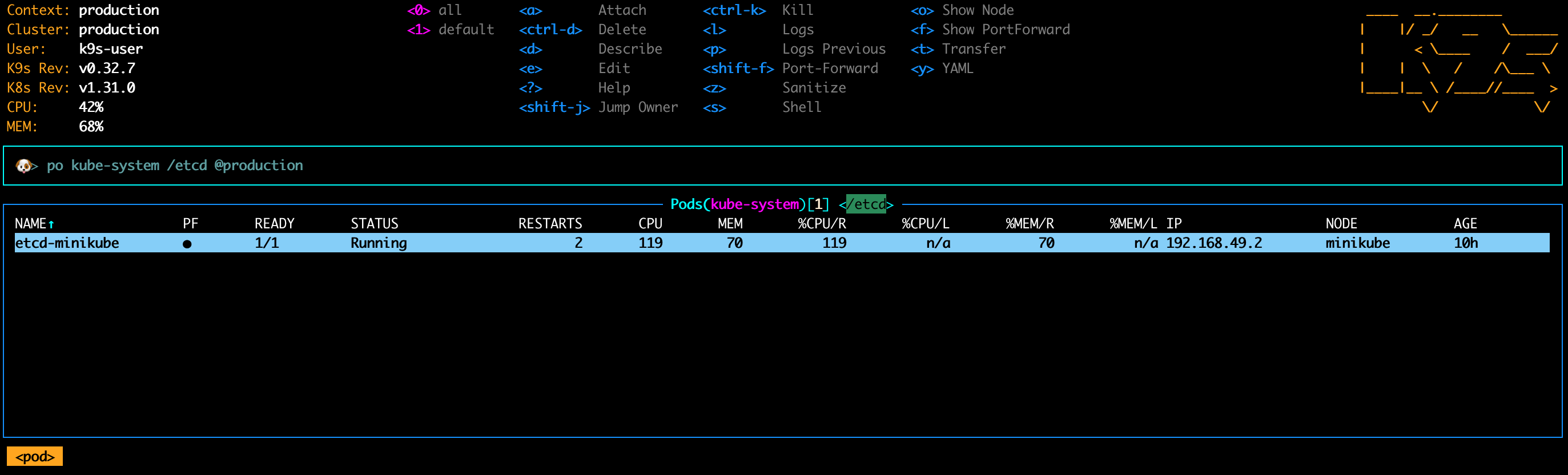The height and width of the screenshot is (475, 1568).
Task: Click the STATUS column header
Action: 375,224
